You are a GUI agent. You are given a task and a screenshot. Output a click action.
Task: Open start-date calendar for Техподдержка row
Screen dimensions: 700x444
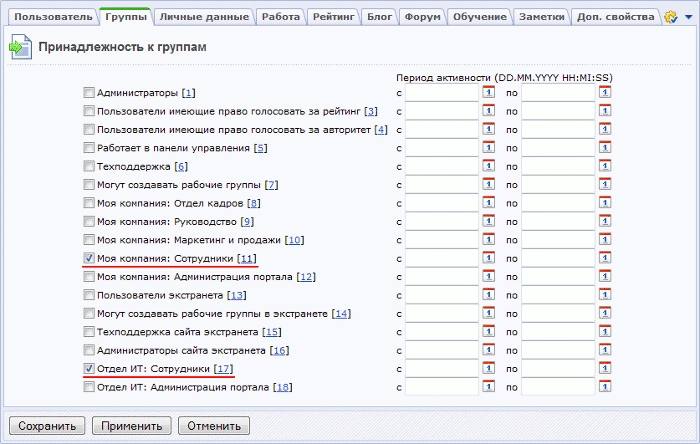tap(488, 166)
